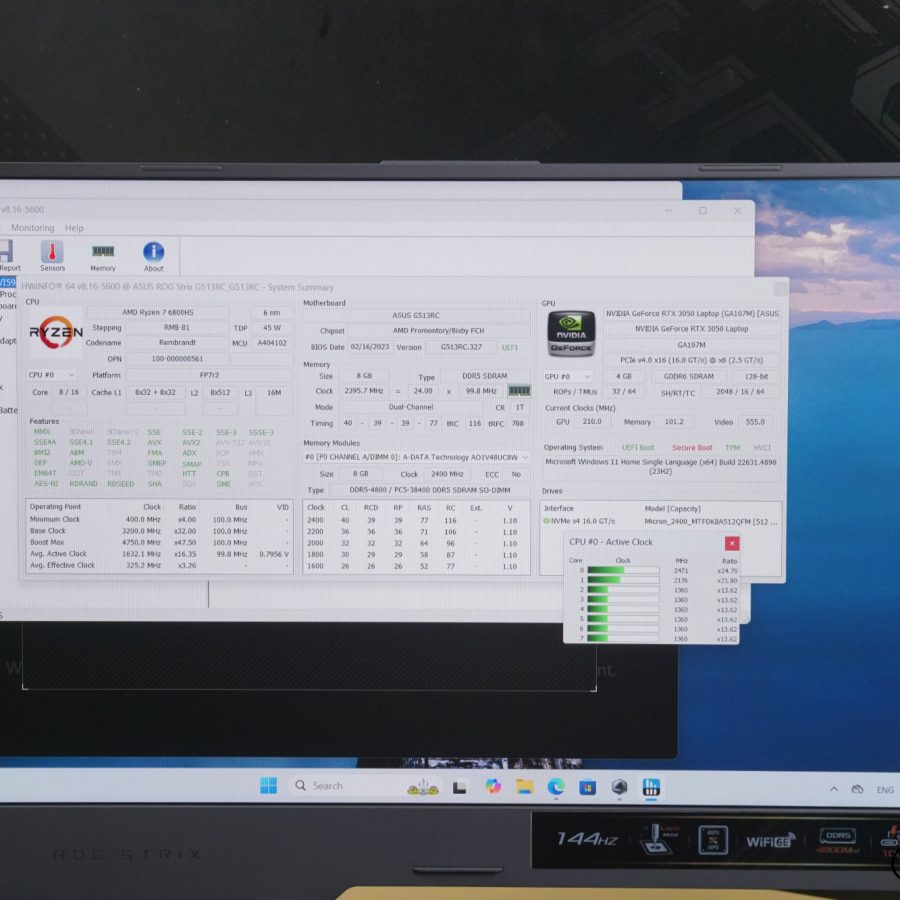This screenshot has width=900, height=900.
Task: Open the GPU #0 selector dropdown
Action: click(x=568, y=377)
